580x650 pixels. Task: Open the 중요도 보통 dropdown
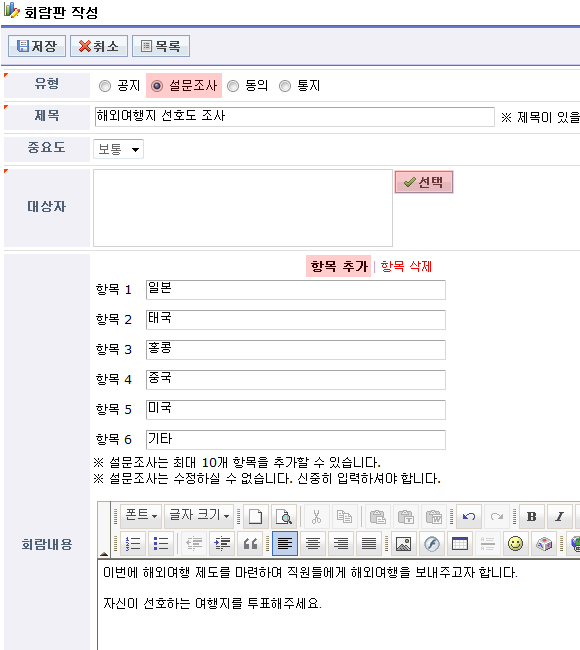tap(119, 149)
